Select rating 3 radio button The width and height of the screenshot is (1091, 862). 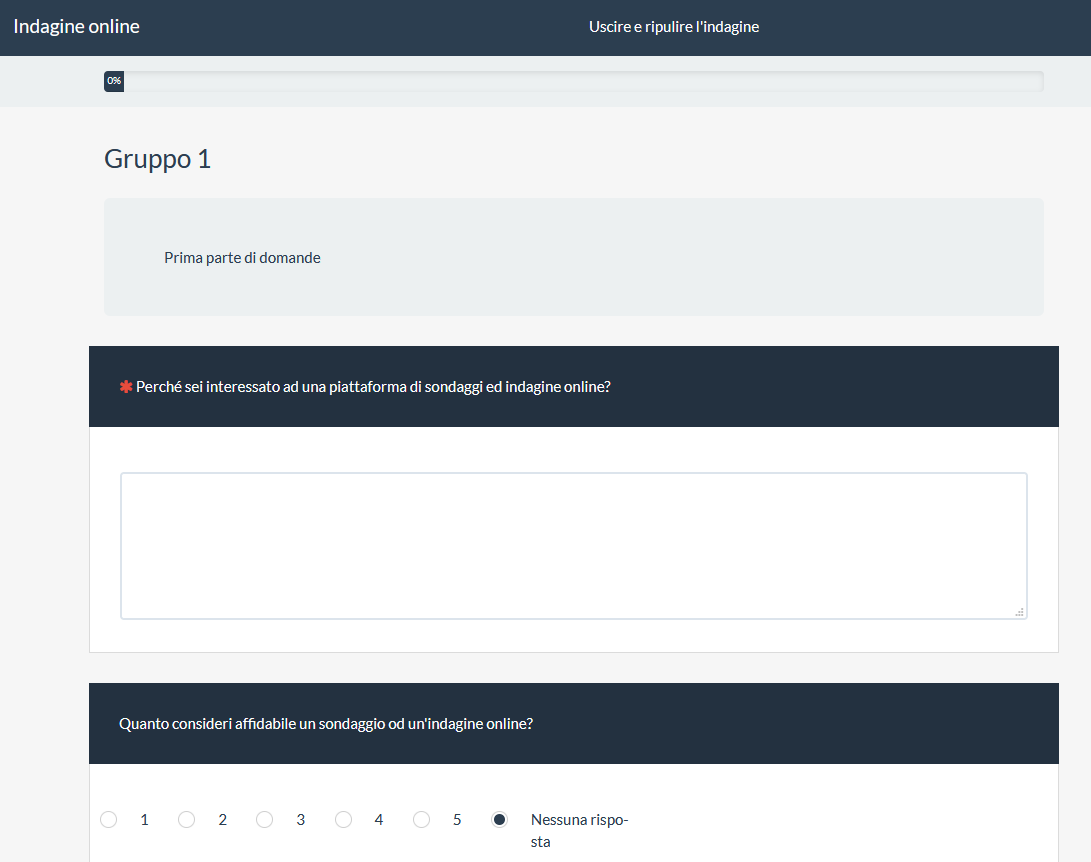(x=264, y=820)
